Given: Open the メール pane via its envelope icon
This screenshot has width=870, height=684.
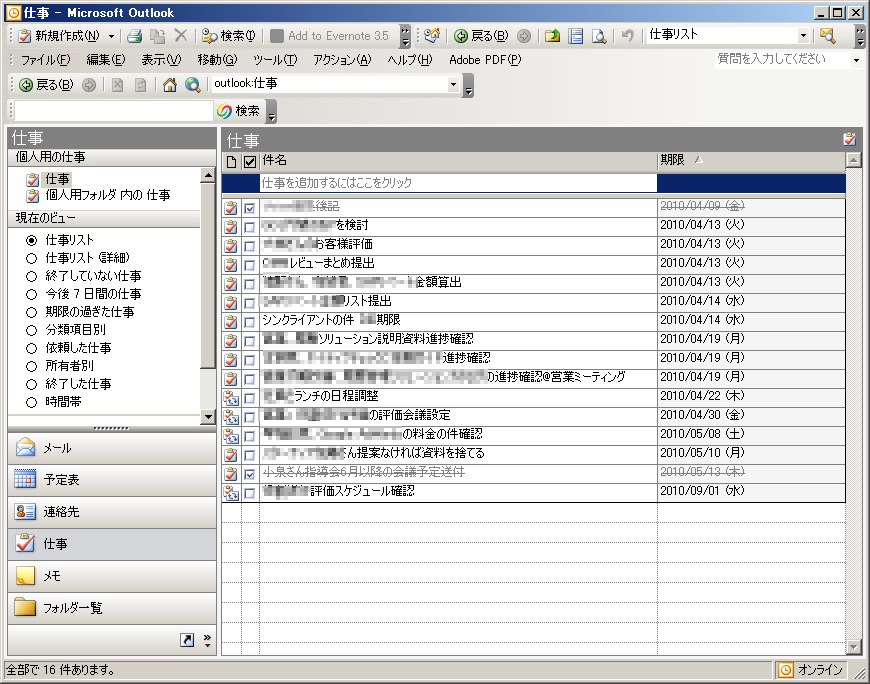Looking at the screenshot, I should tap(25, 448).
